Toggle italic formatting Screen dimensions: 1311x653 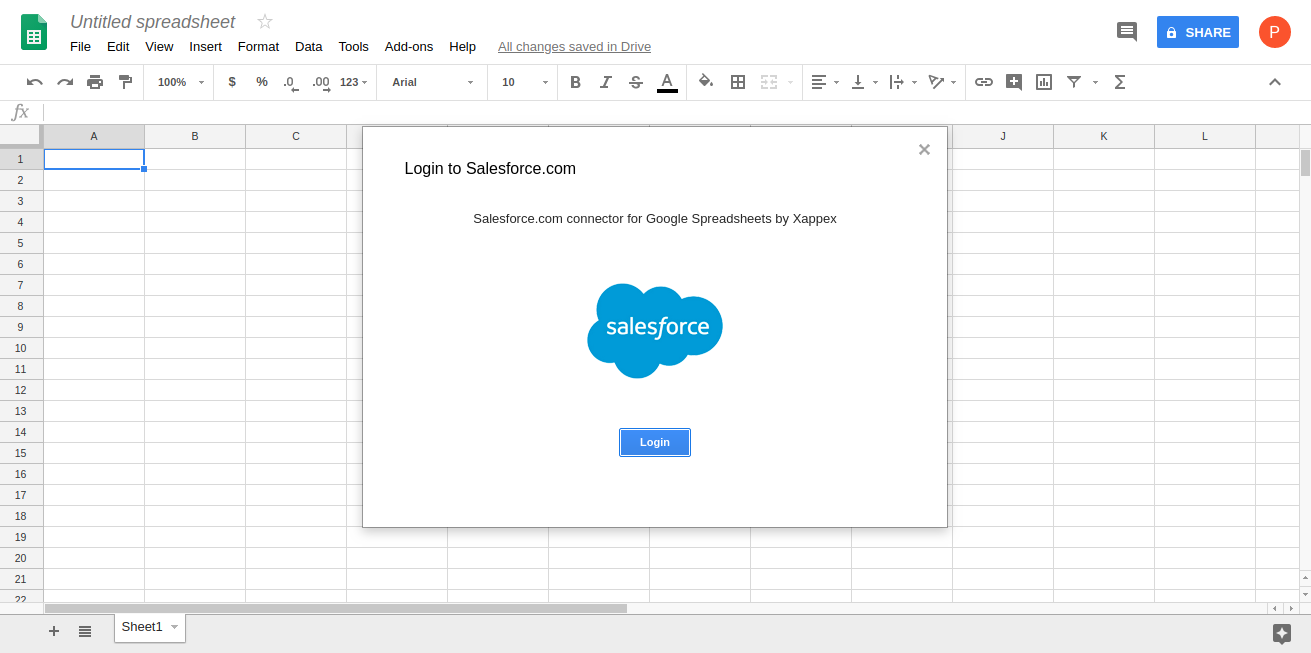[x=605, y=82]
